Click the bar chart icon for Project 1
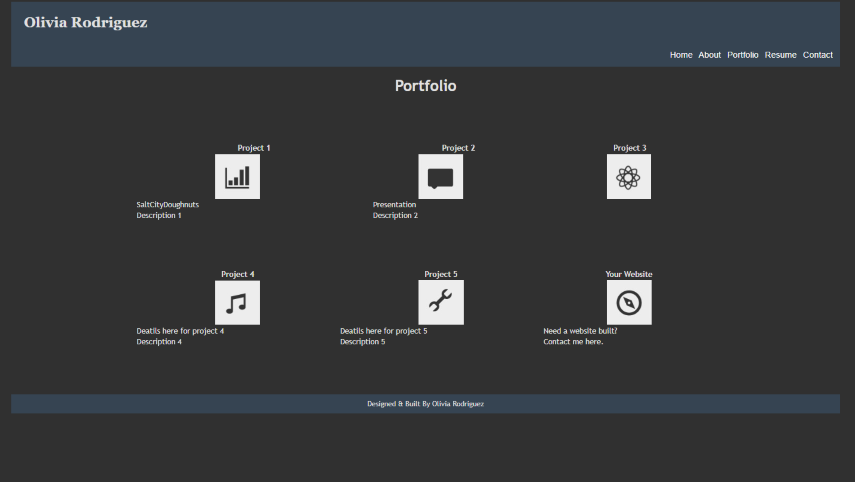The image size is (855, 482). click(x=237, y=177)
